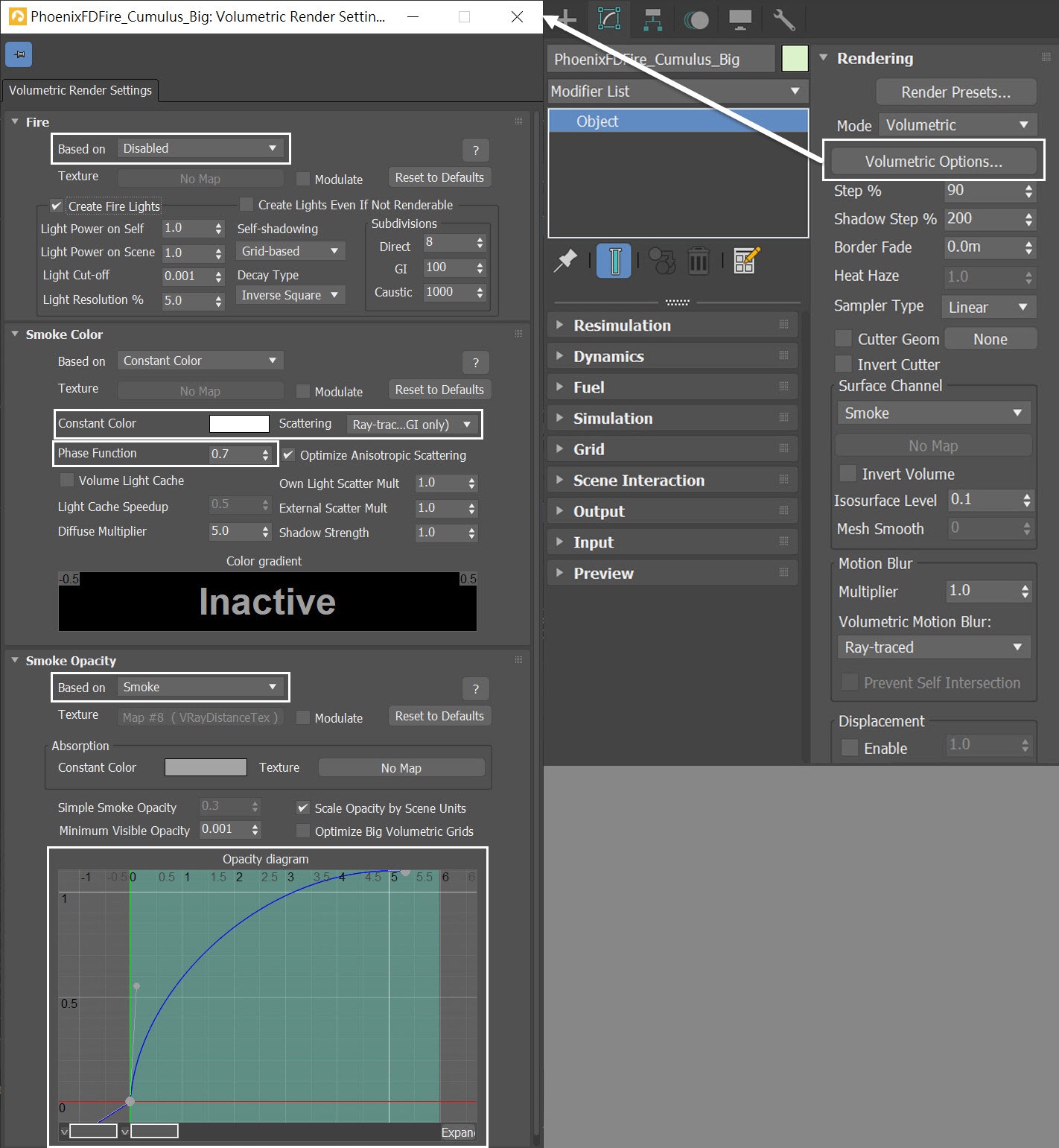Click the Render Presets button
This screenshot has height=1148, width=1059.
coord(956,92)
